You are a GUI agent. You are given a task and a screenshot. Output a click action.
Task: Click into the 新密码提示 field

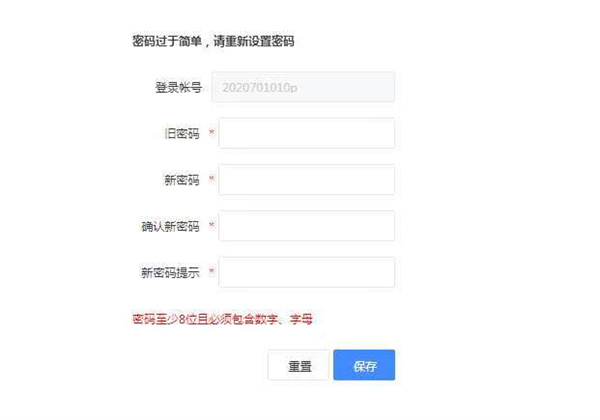[307, 272]
